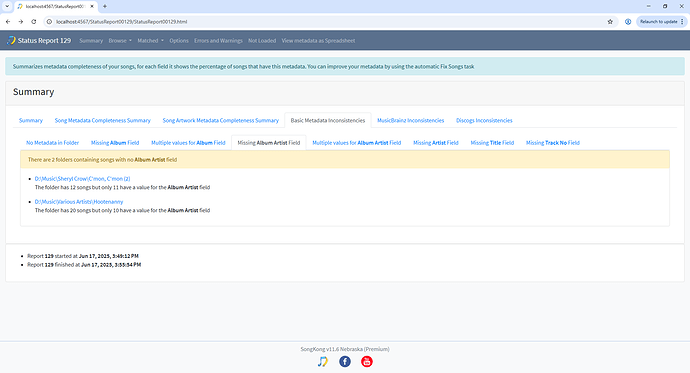Switch to Song Metadata Completeness Summary tab
The height and width of the screenshot is (373, 690).
[103, 121]
